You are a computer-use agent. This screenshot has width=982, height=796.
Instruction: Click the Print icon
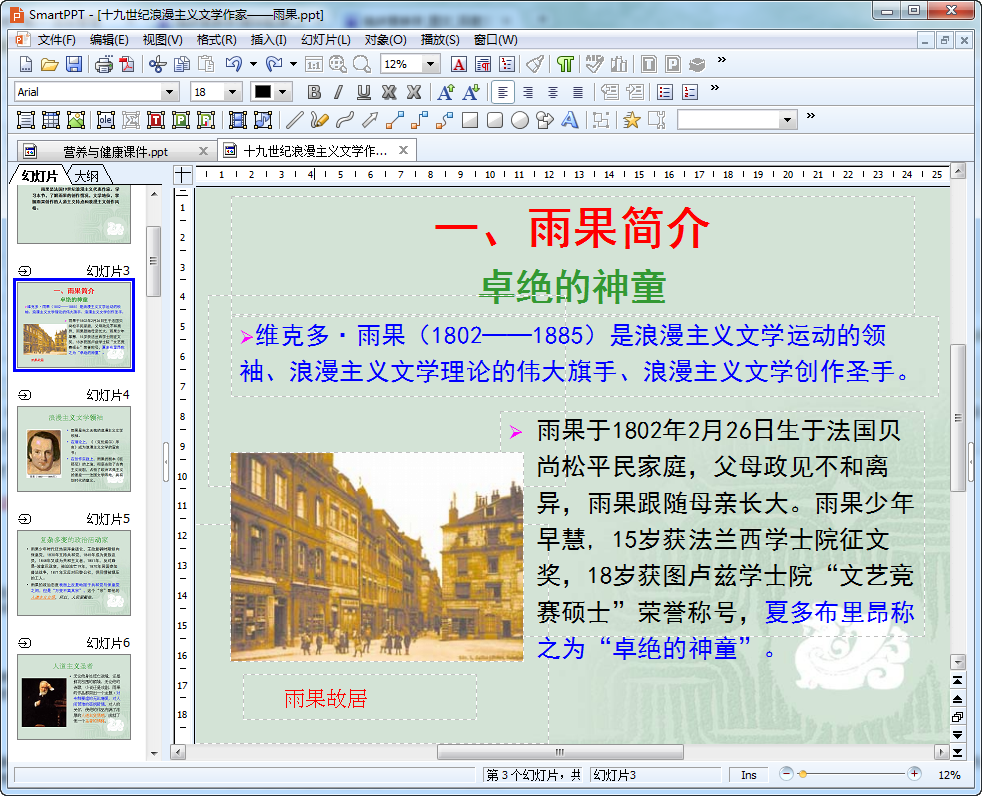[103, 64]
